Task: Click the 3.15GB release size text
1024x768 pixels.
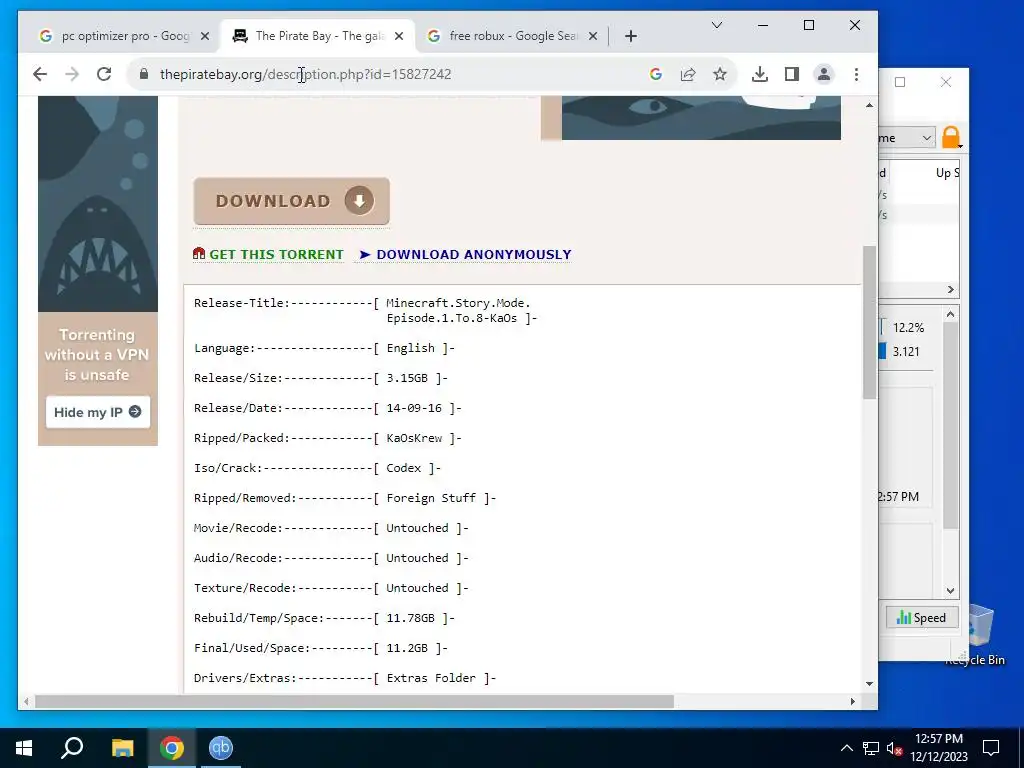Action: tap(408, 378)
